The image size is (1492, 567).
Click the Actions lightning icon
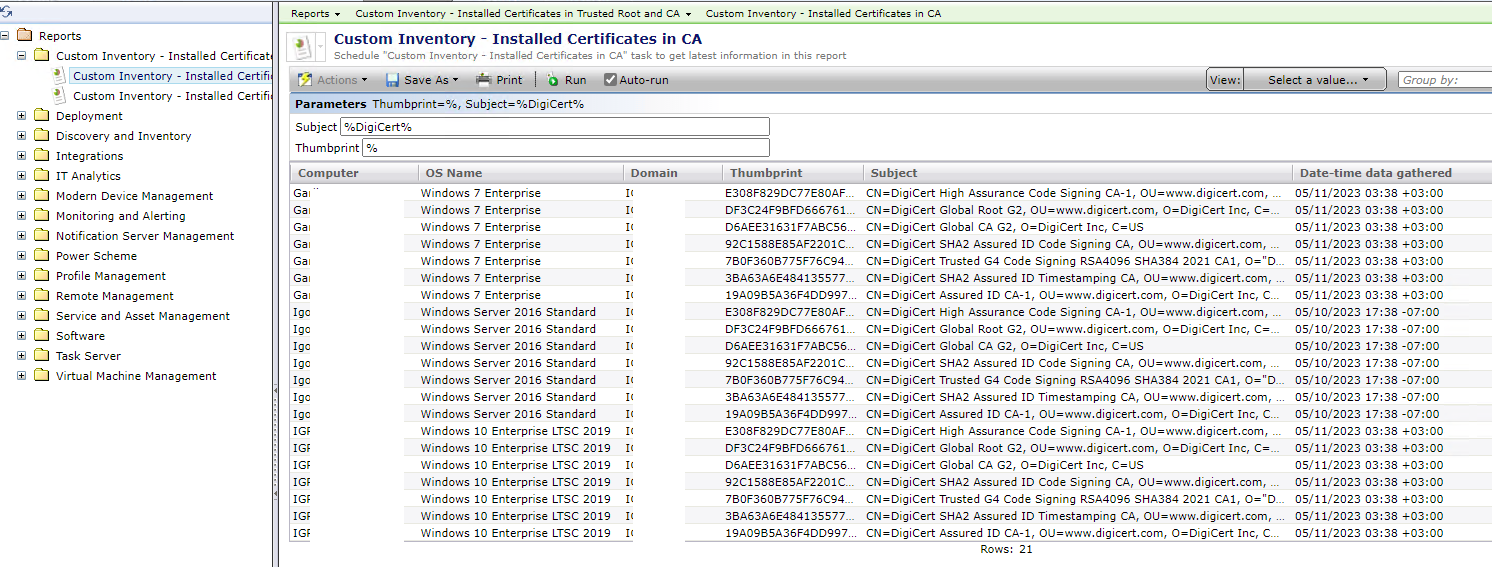305,80
